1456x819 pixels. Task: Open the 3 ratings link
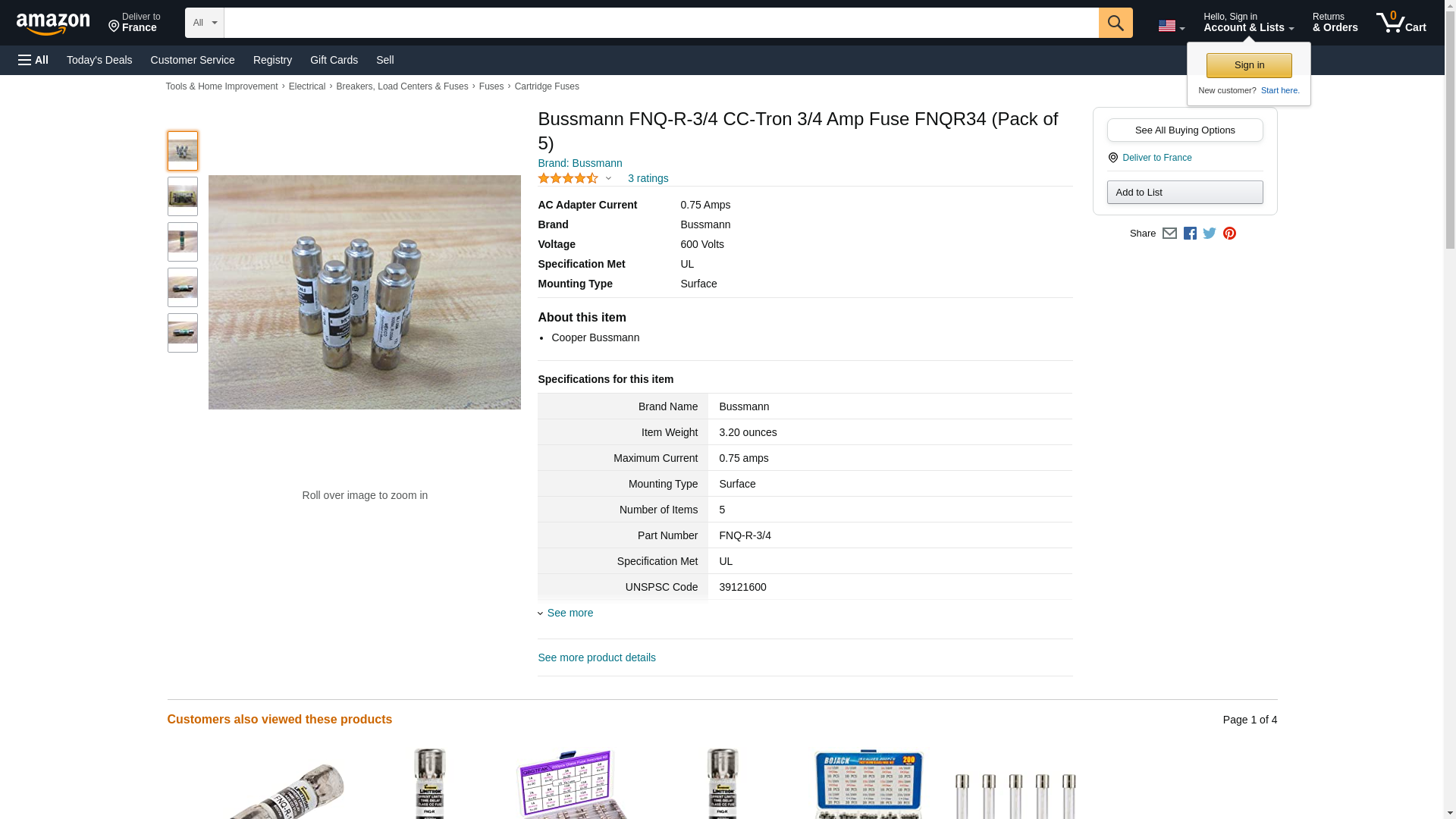[648, 178]
